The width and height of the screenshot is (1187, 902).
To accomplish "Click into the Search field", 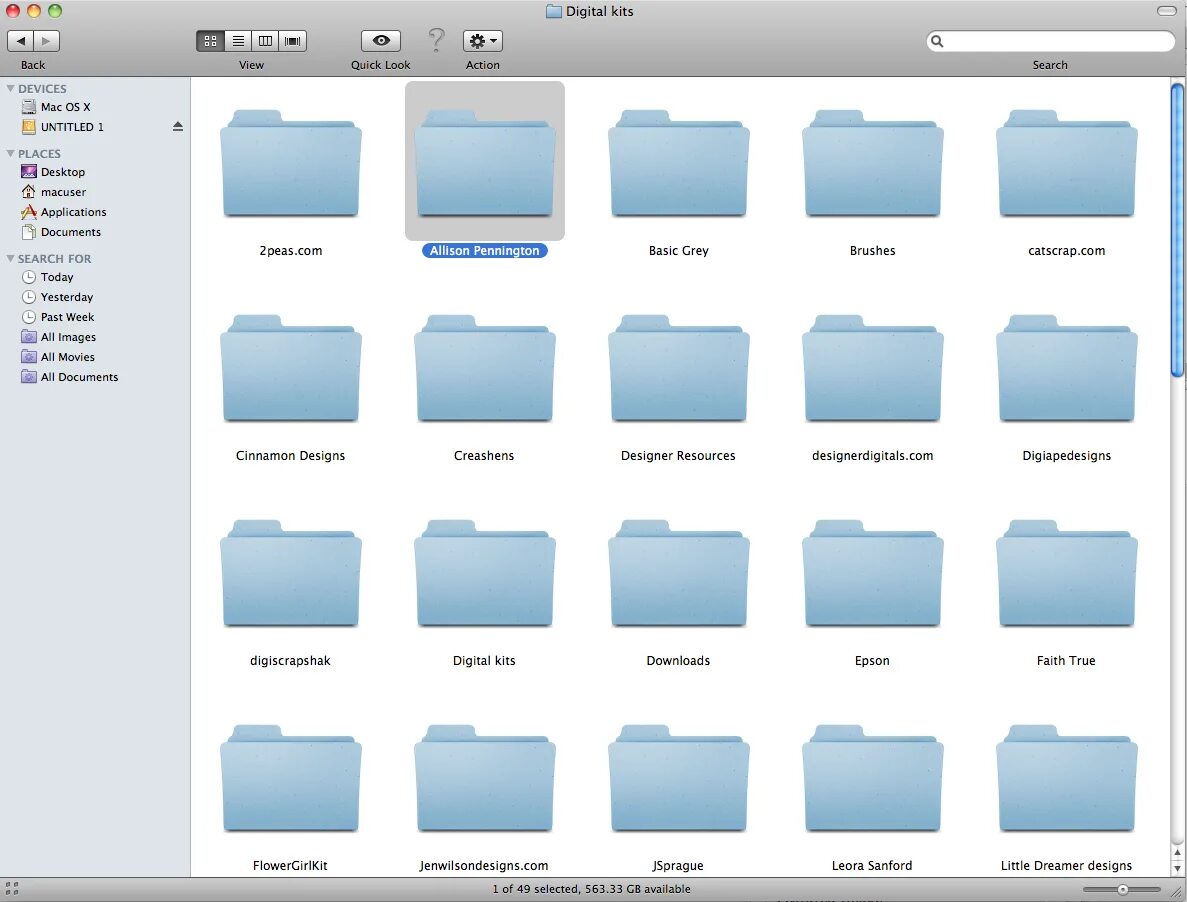I will (x=1050, y=41).
